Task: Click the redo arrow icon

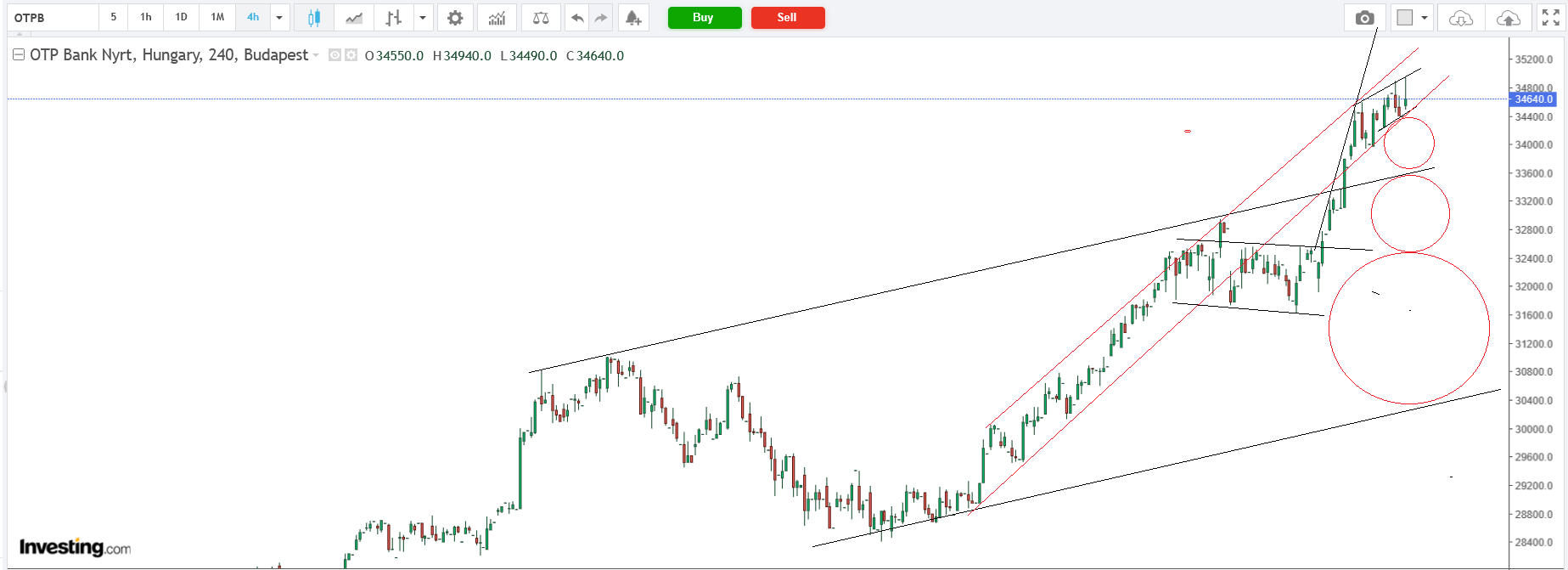Action: (601, 18)
